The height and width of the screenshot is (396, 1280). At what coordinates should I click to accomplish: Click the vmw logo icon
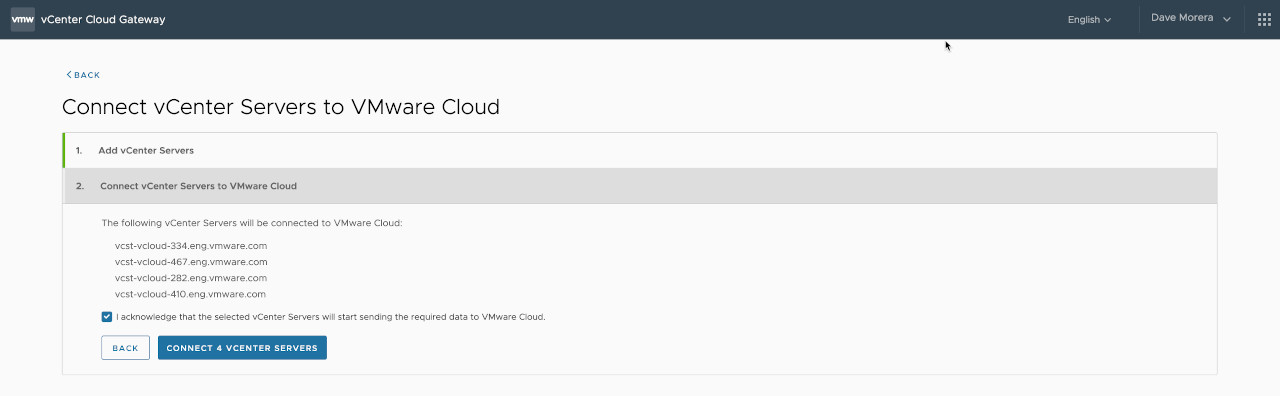[23, 19]
